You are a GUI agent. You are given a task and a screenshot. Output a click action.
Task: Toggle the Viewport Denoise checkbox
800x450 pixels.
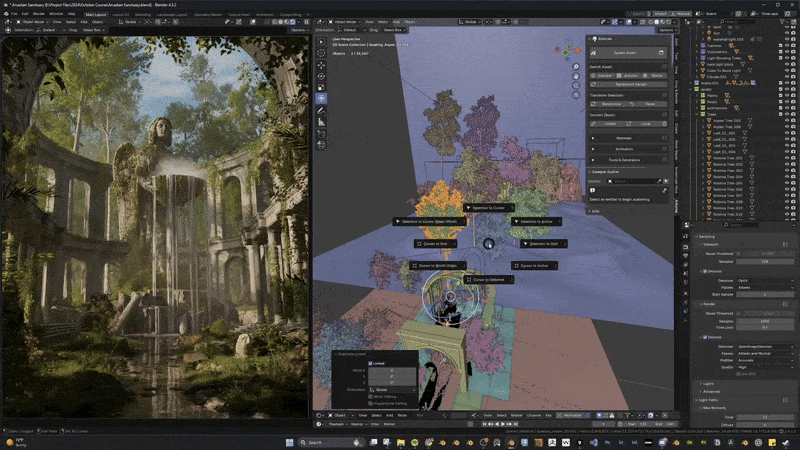click(x=705, y=271)
